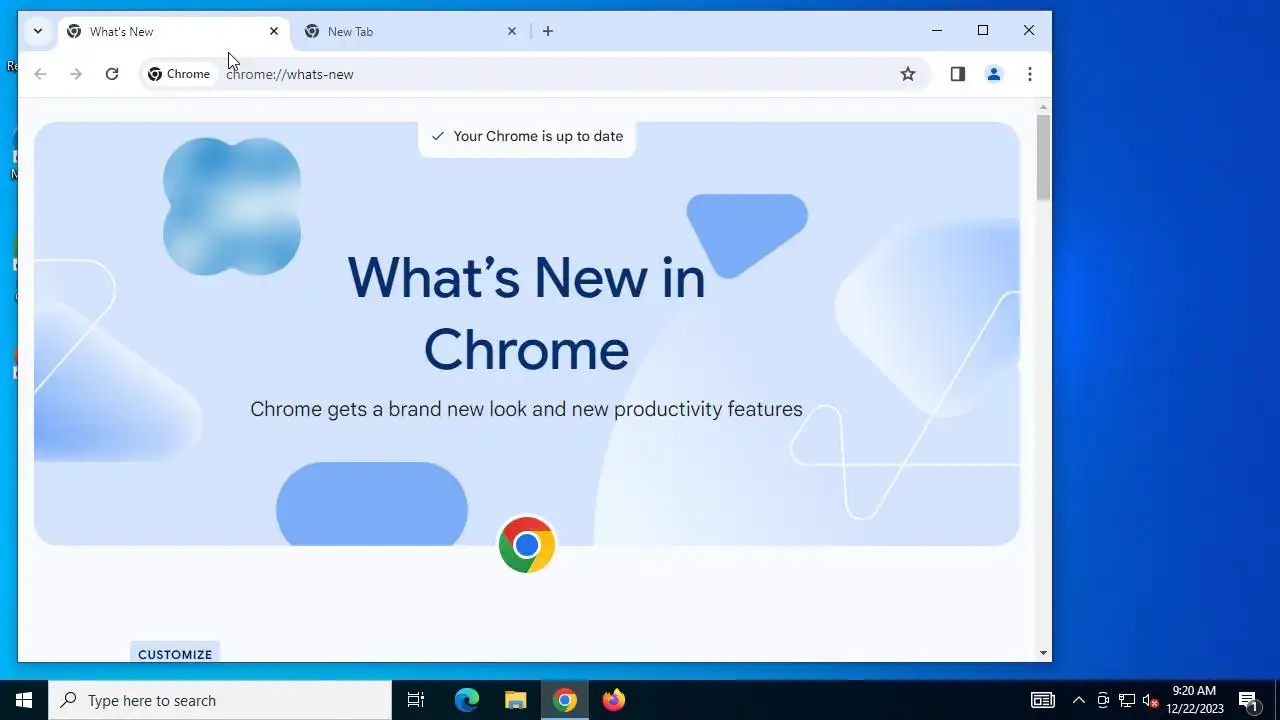Open the tab search dropdown arrow
This screenshot has height=720, width=1280.
click(x=38, y=31)
